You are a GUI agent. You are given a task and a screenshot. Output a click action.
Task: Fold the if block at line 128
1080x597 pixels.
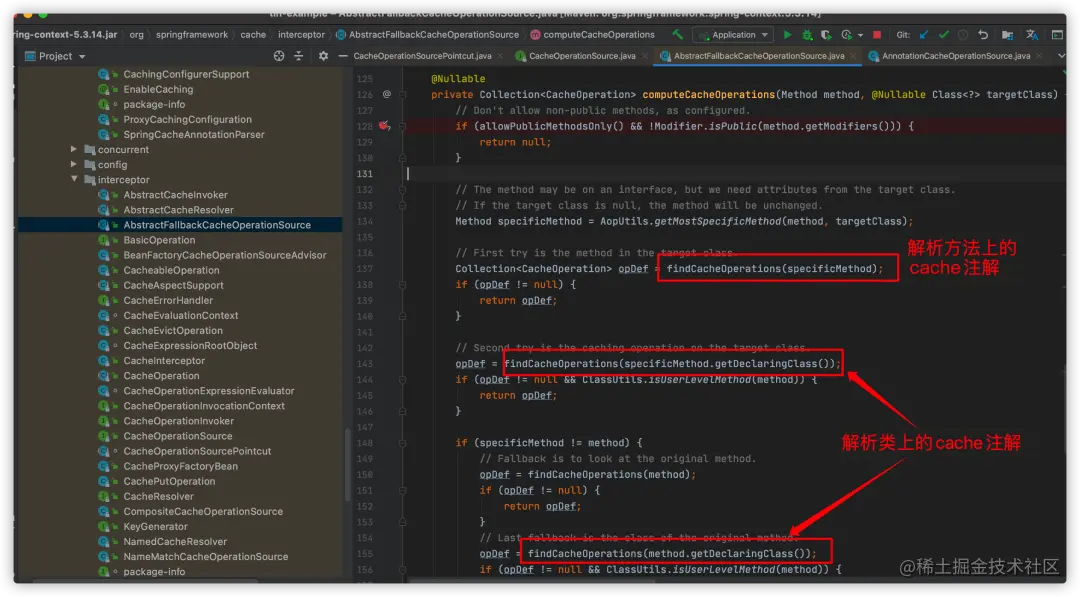pyautogui.click(x=403, y=126)
